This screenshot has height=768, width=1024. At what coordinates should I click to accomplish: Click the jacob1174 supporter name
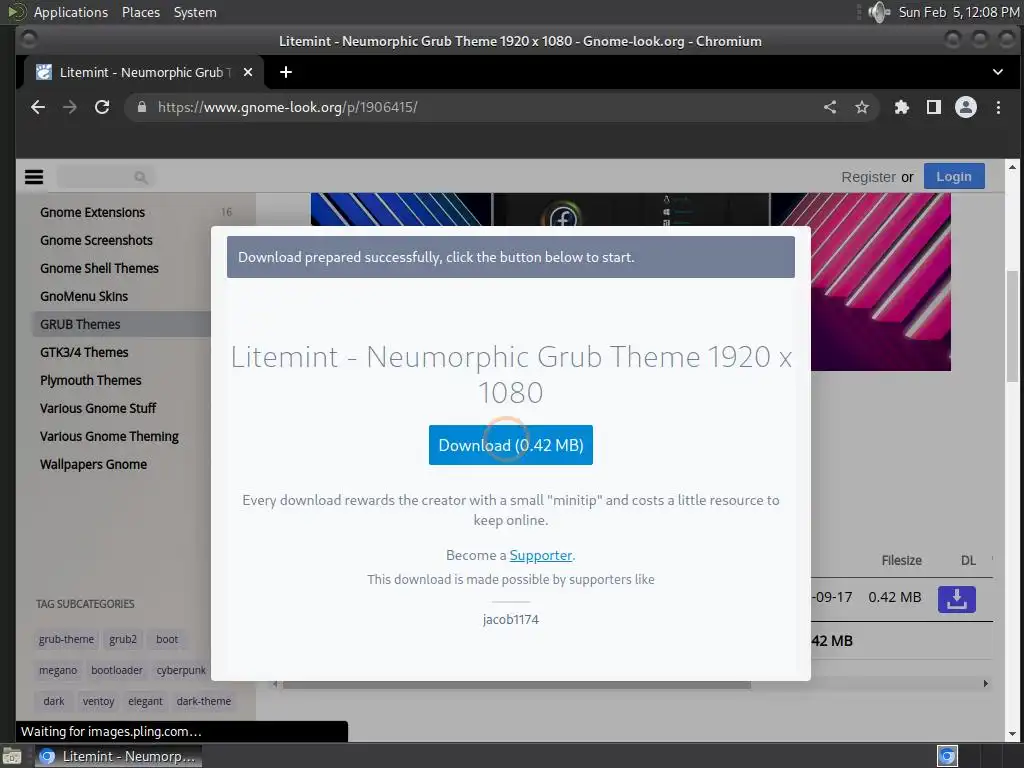(511, 619)
